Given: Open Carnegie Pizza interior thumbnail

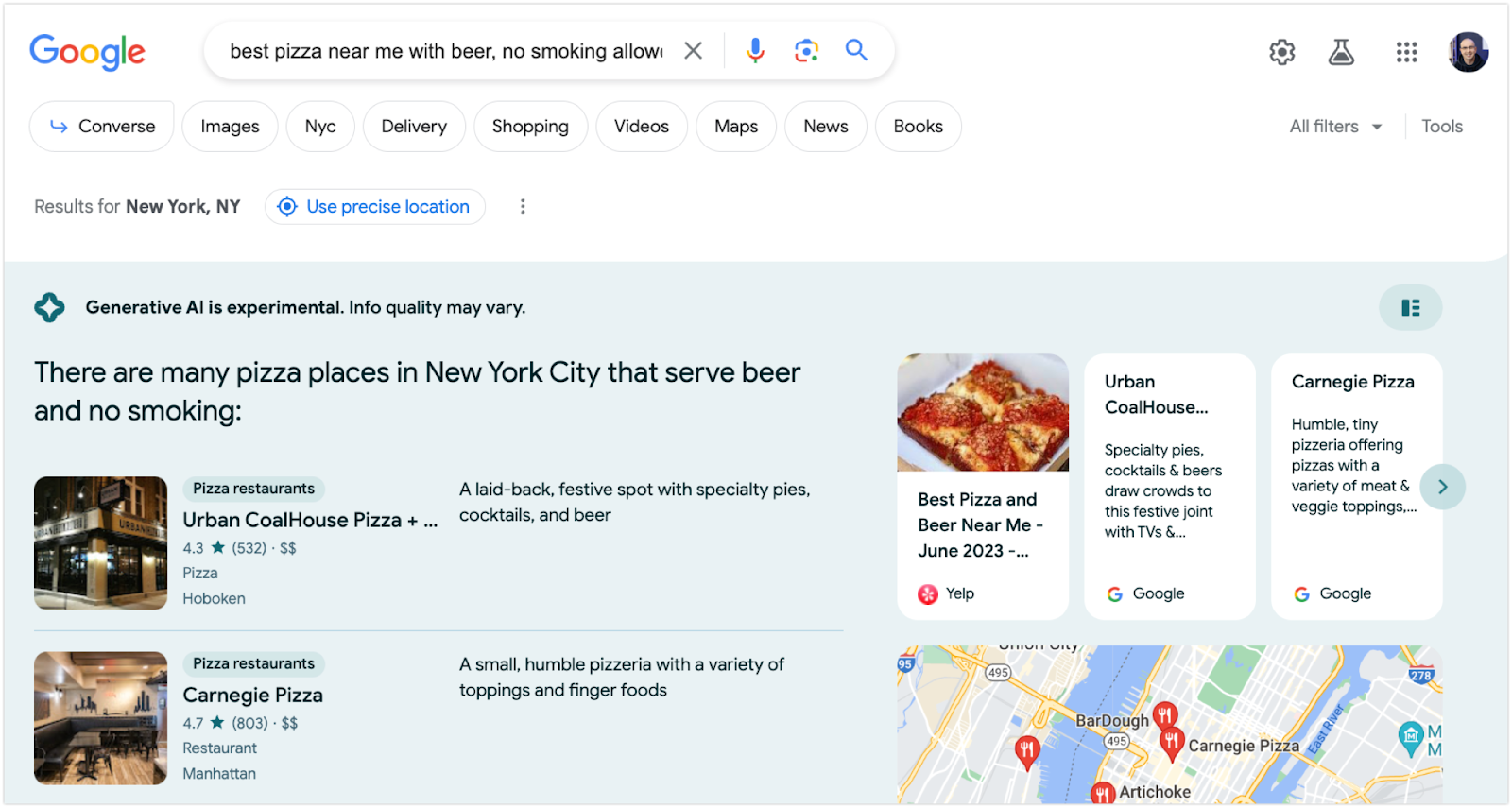Looking at the screenshot, I should 101,718.
